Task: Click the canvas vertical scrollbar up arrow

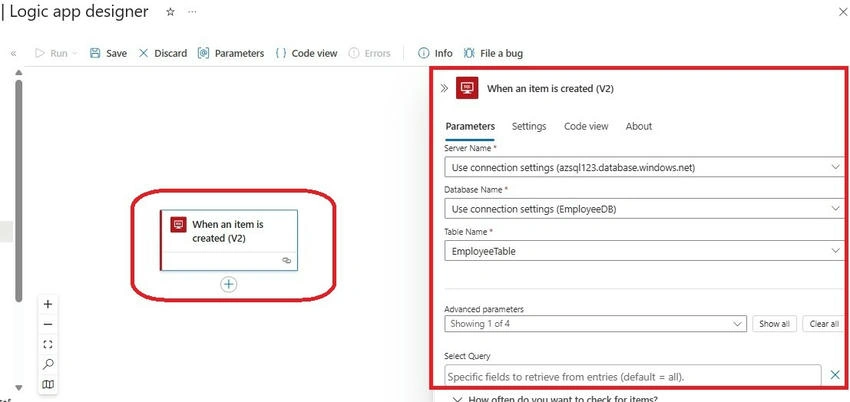Action: pyautogui.click(x=19, y=72)
